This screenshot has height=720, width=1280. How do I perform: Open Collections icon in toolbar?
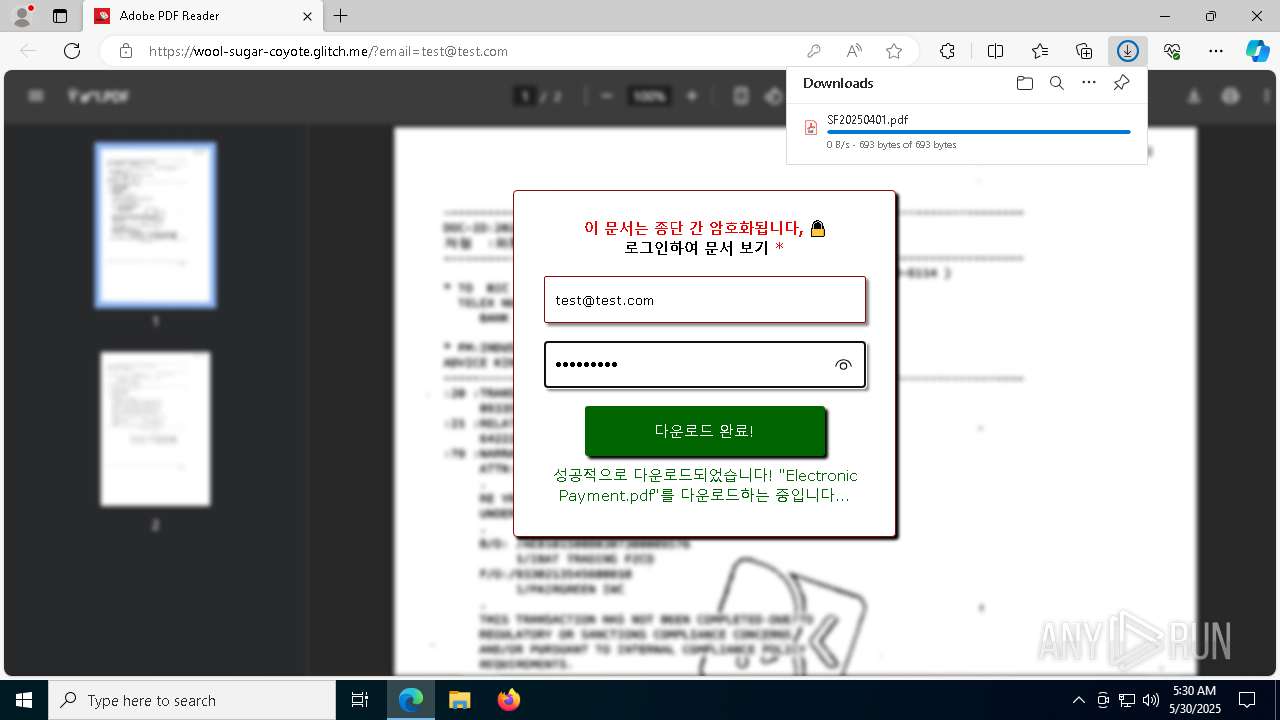tap(1084, 51)
